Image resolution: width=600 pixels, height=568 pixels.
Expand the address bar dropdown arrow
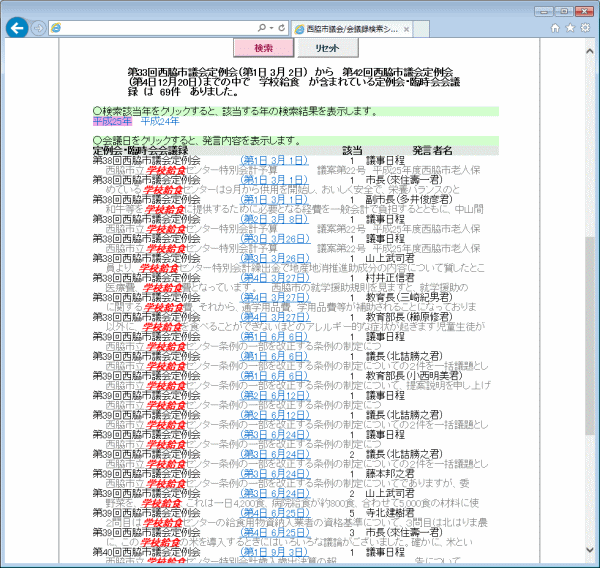pos(272,28)
